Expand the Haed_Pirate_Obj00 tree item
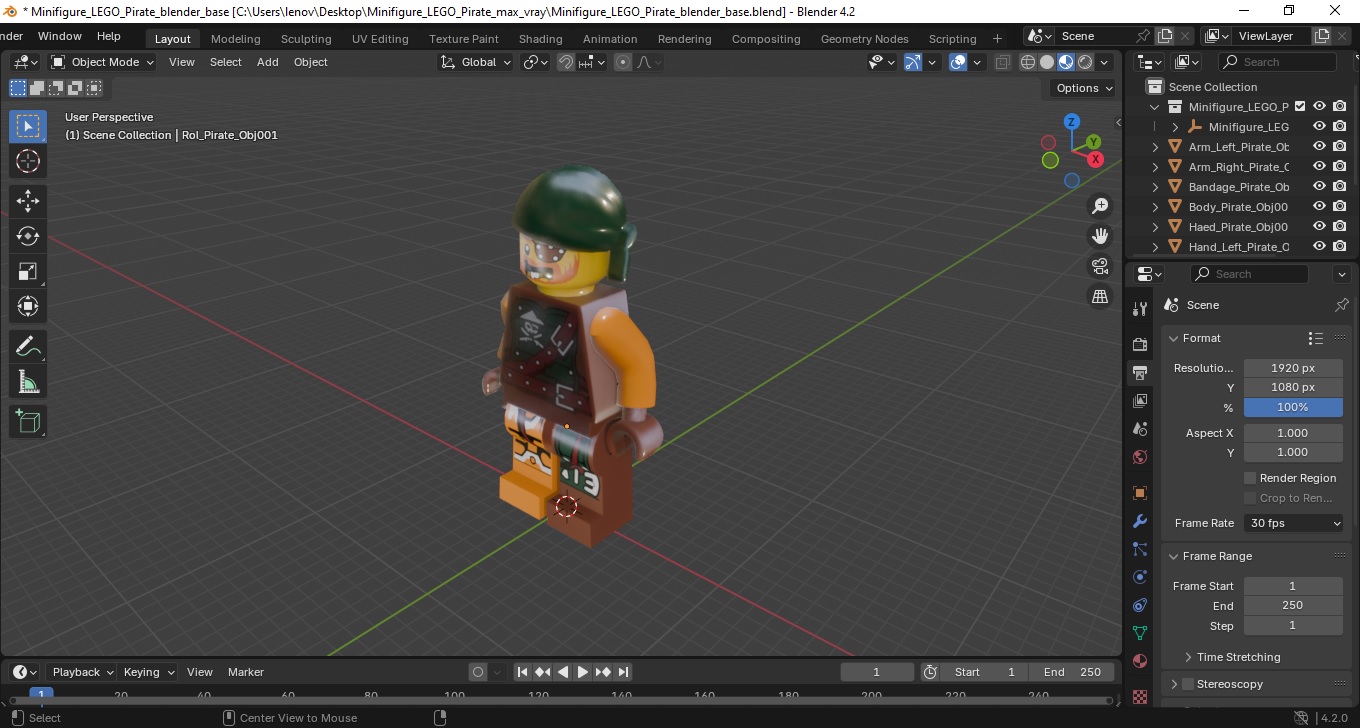 click(1156, 227)
